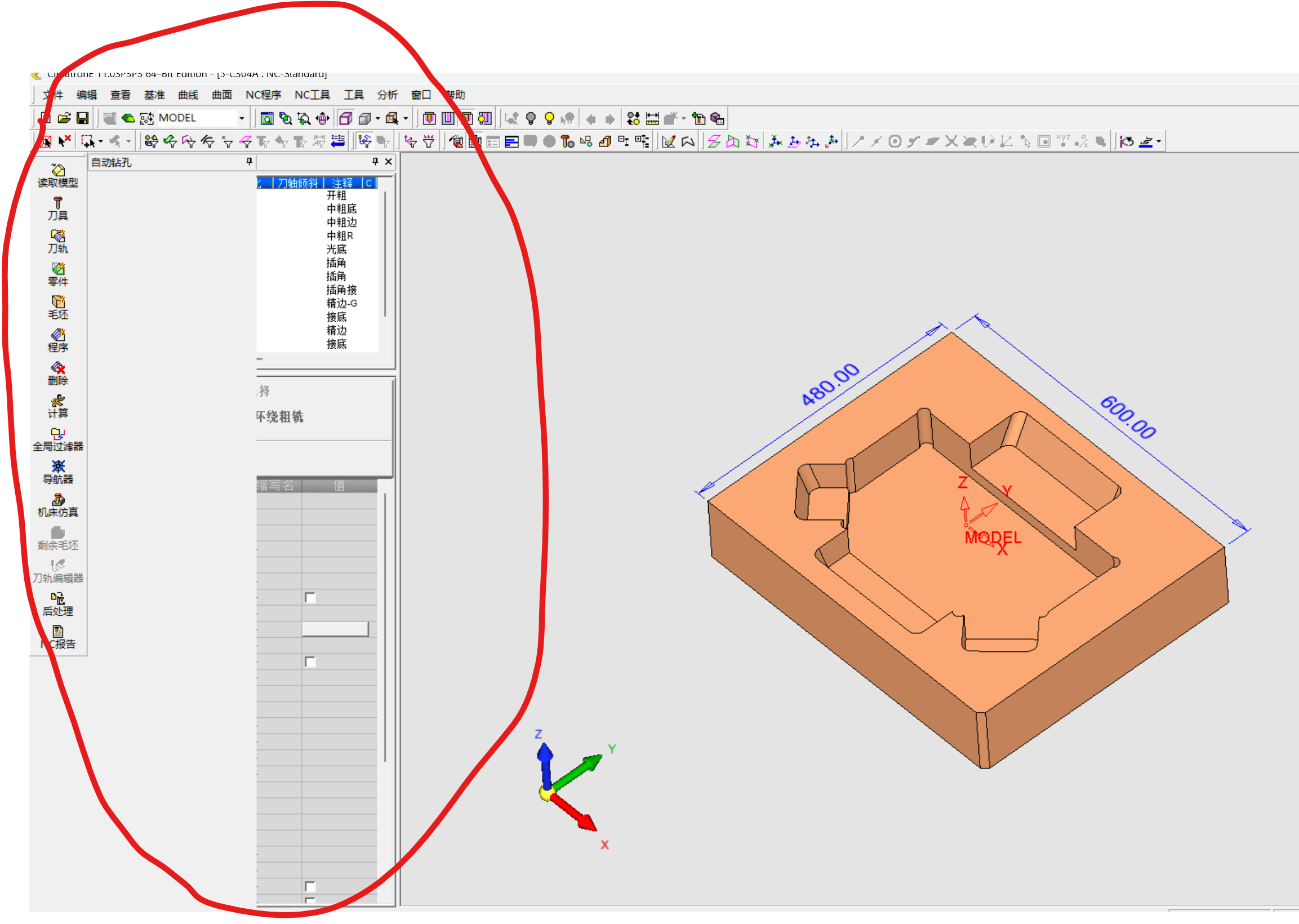The image size is (1299, 924).
Task: Select the 零件 part icon
Action: coord(57,275)
